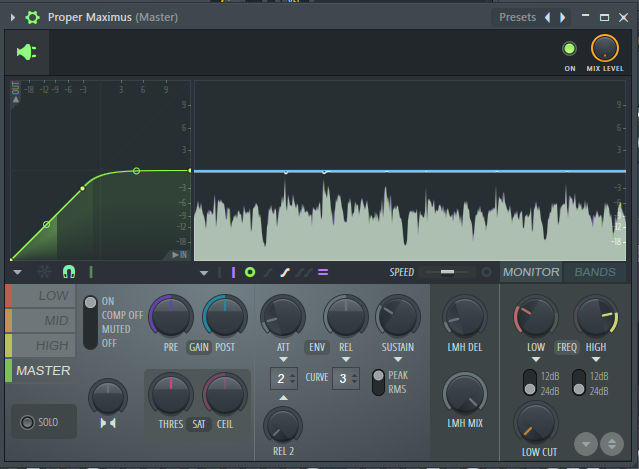
Task: Toggle the purple equals-sign display icon
Action: click(x=323, y=272)
